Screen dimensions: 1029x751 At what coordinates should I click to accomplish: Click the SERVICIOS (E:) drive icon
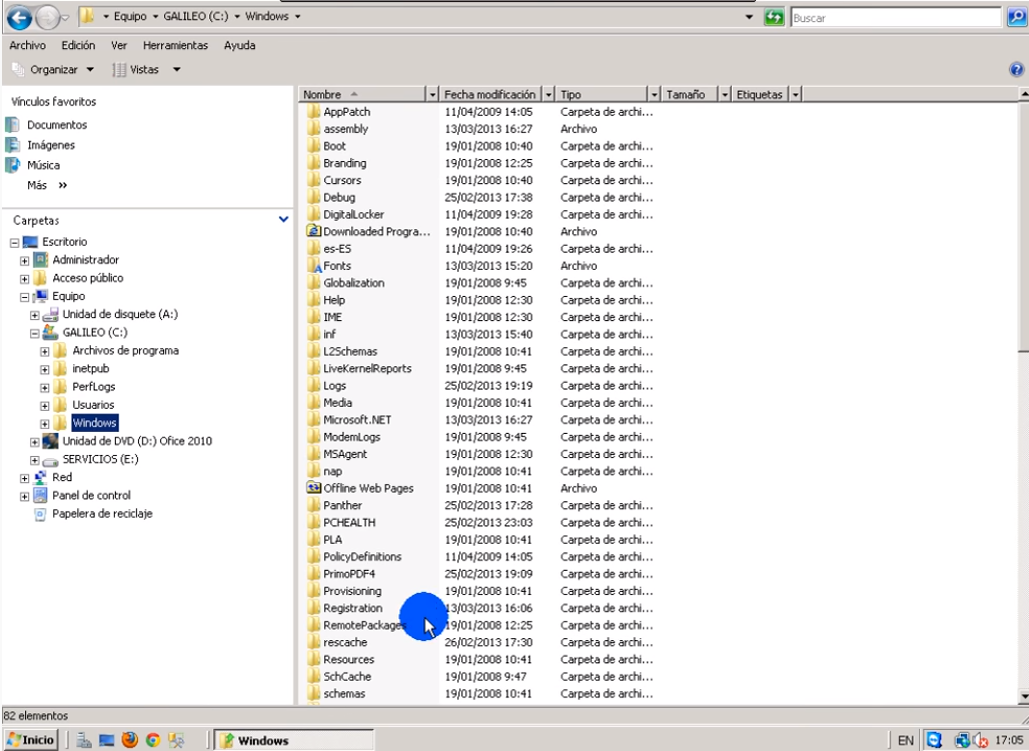pos(51,460)
